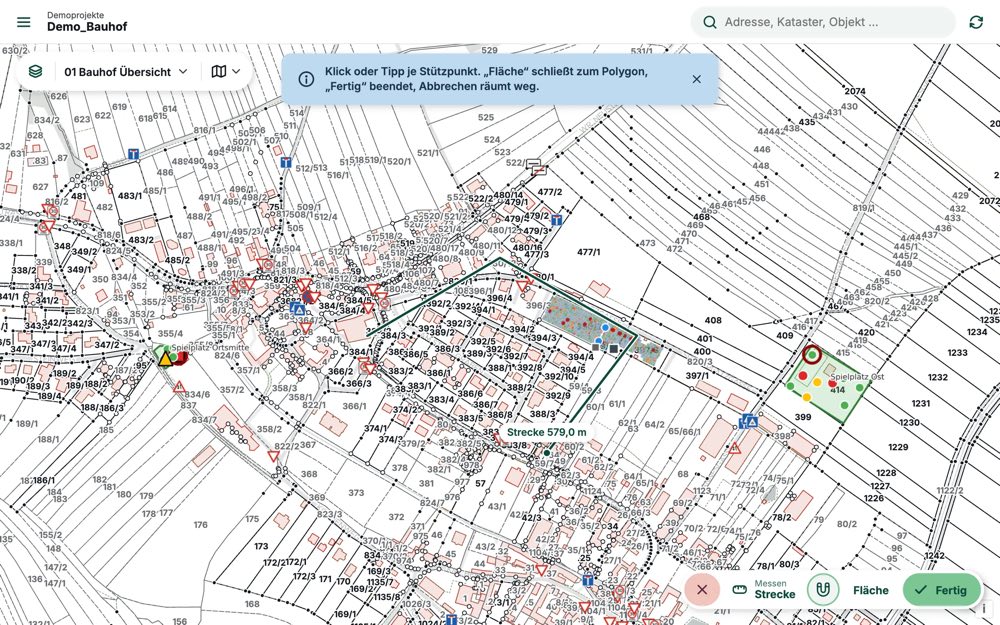Open the hamburger main menu
1000x625 pixels.
pos(24,22)
